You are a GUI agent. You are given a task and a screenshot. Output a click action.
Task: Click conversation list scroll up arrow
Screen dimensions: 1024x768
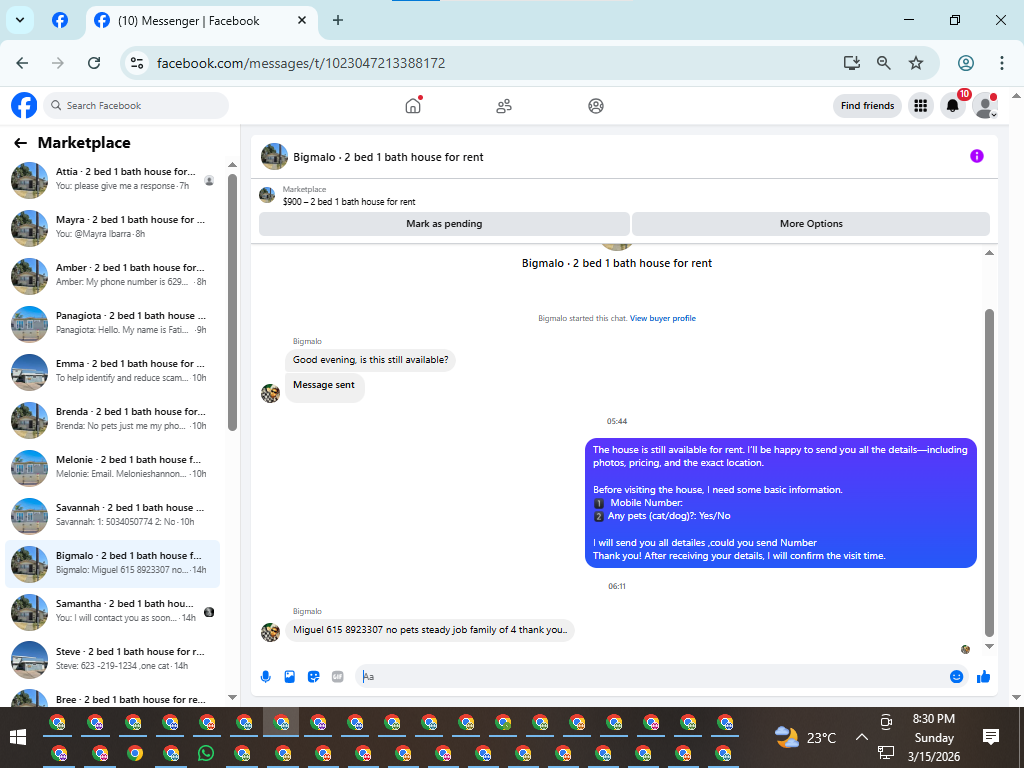click(x=232, y=165)
